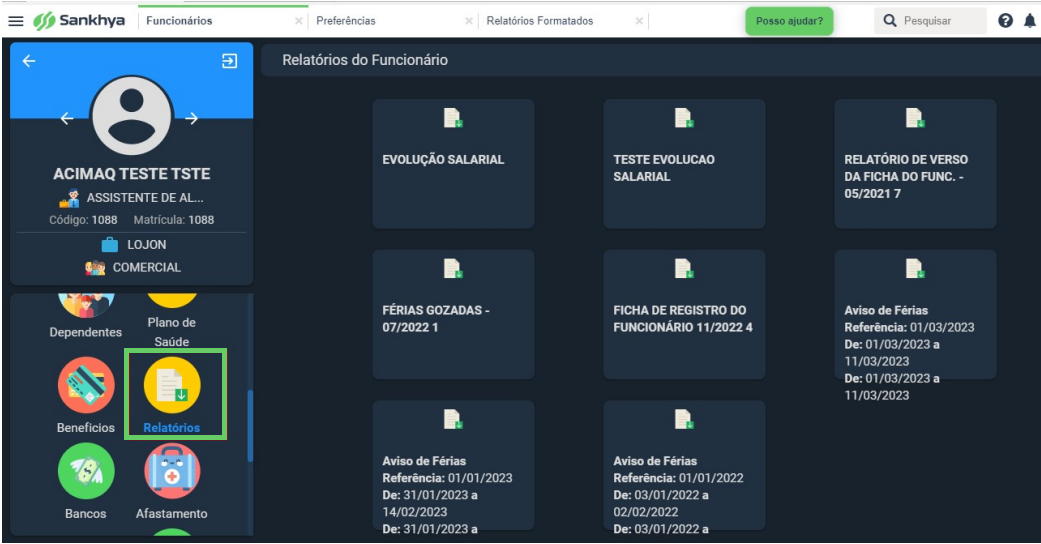Open the help question mark icon
Image resolution: width=1041 pixels, height=544 pixels.
(1005, 21)
